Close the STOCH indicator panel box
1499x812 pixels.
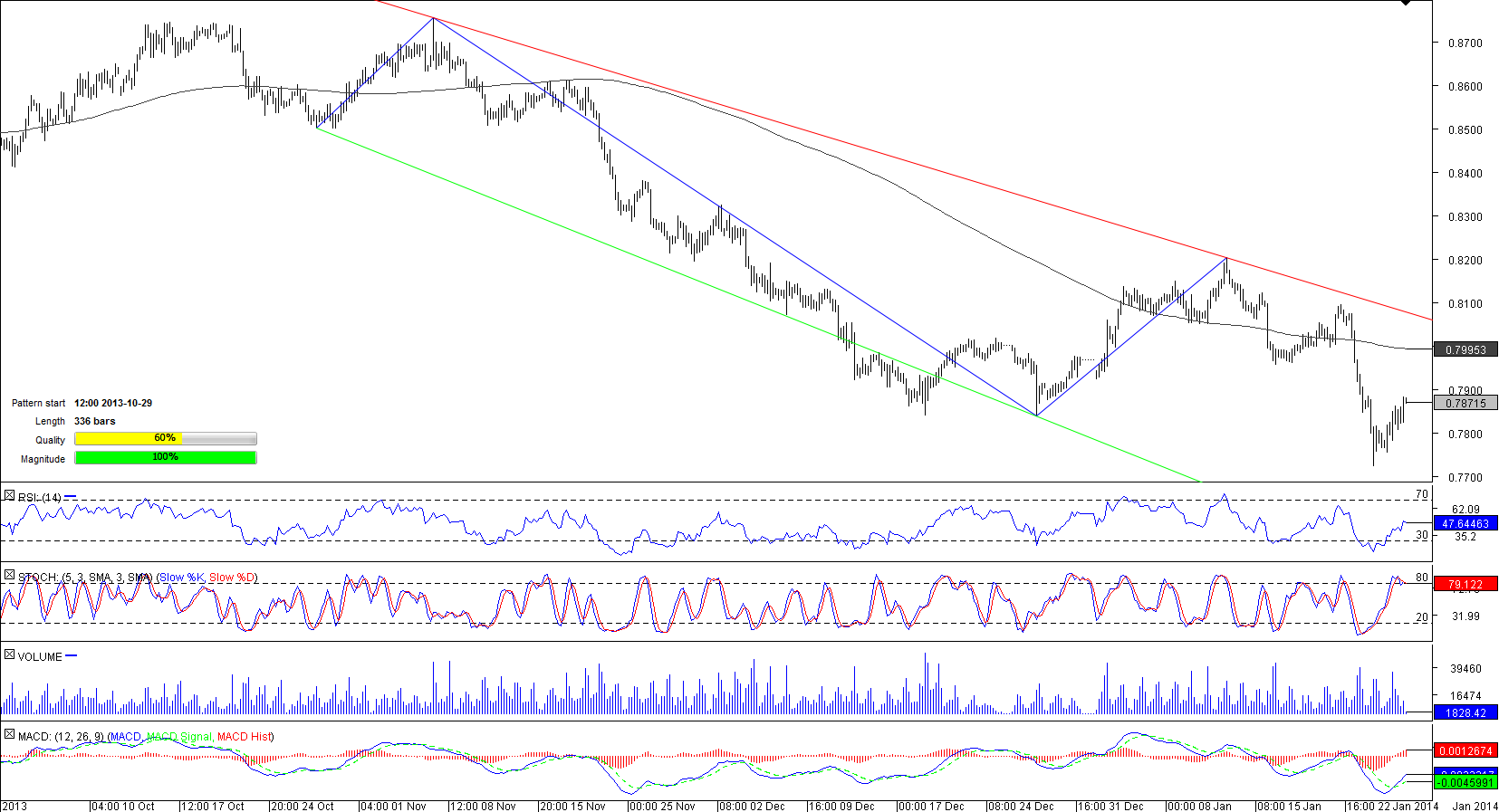(x=9, y=576)
